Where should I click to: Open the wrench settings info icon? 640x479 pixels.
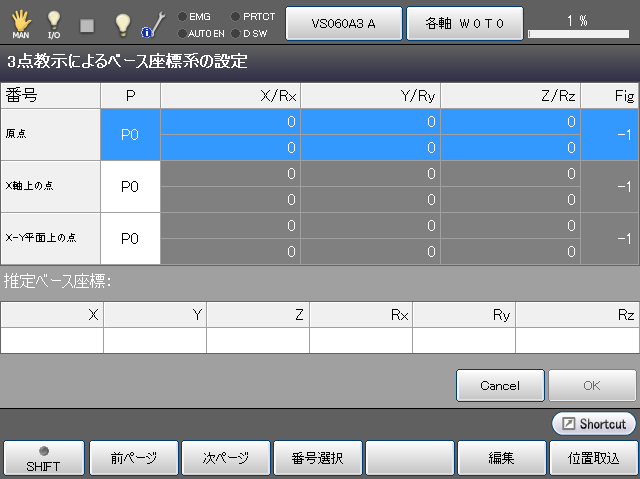[153, 23]
